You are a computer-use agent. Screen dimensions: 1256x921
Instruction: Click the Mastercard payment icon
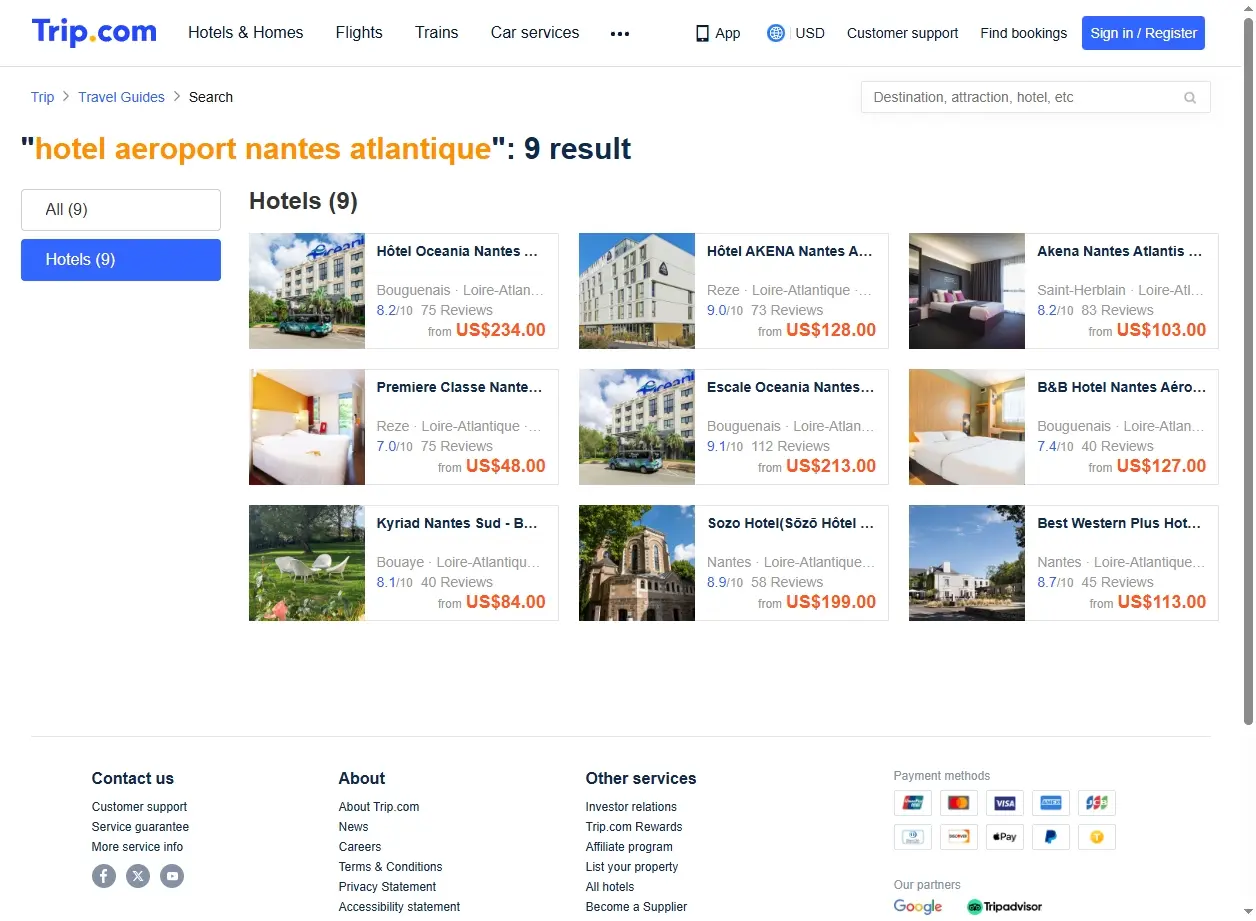pos(958,803)
